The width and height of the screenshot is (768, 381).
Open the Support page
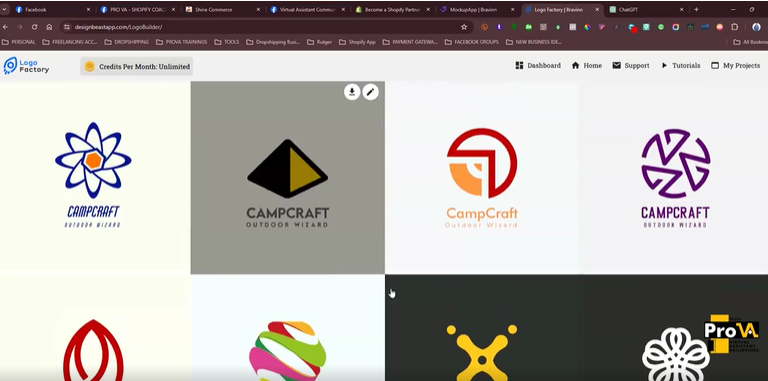click(631, 66)
